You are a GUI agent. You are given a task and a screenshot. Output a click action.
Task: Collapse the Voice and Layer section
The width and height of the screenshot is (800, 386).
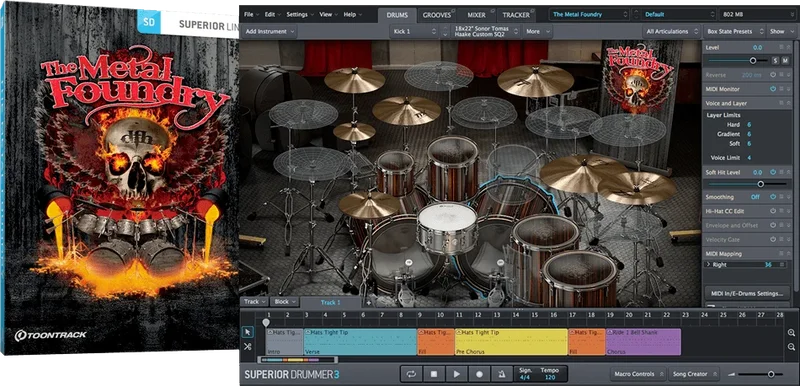(788, 103)
